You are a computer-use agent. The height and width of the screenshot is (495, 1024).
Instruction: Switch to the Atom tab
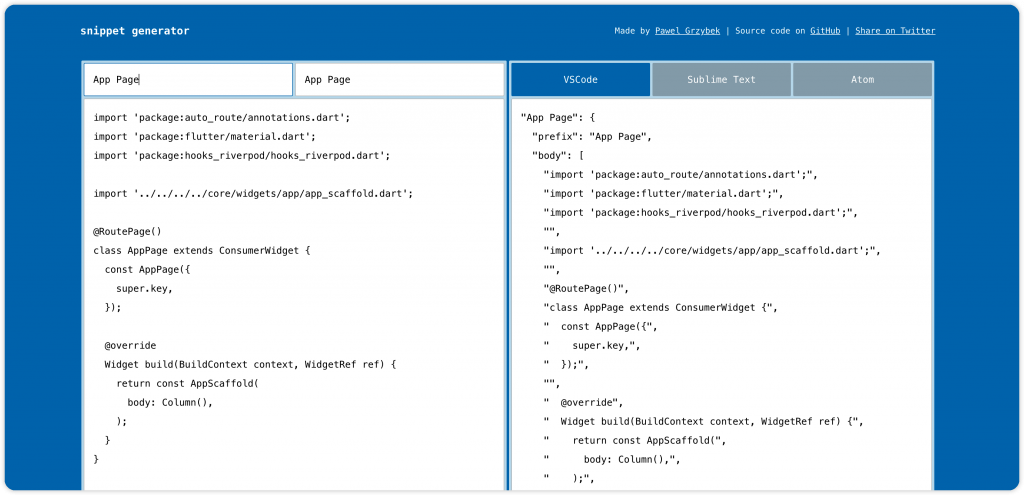click(862, 80)
